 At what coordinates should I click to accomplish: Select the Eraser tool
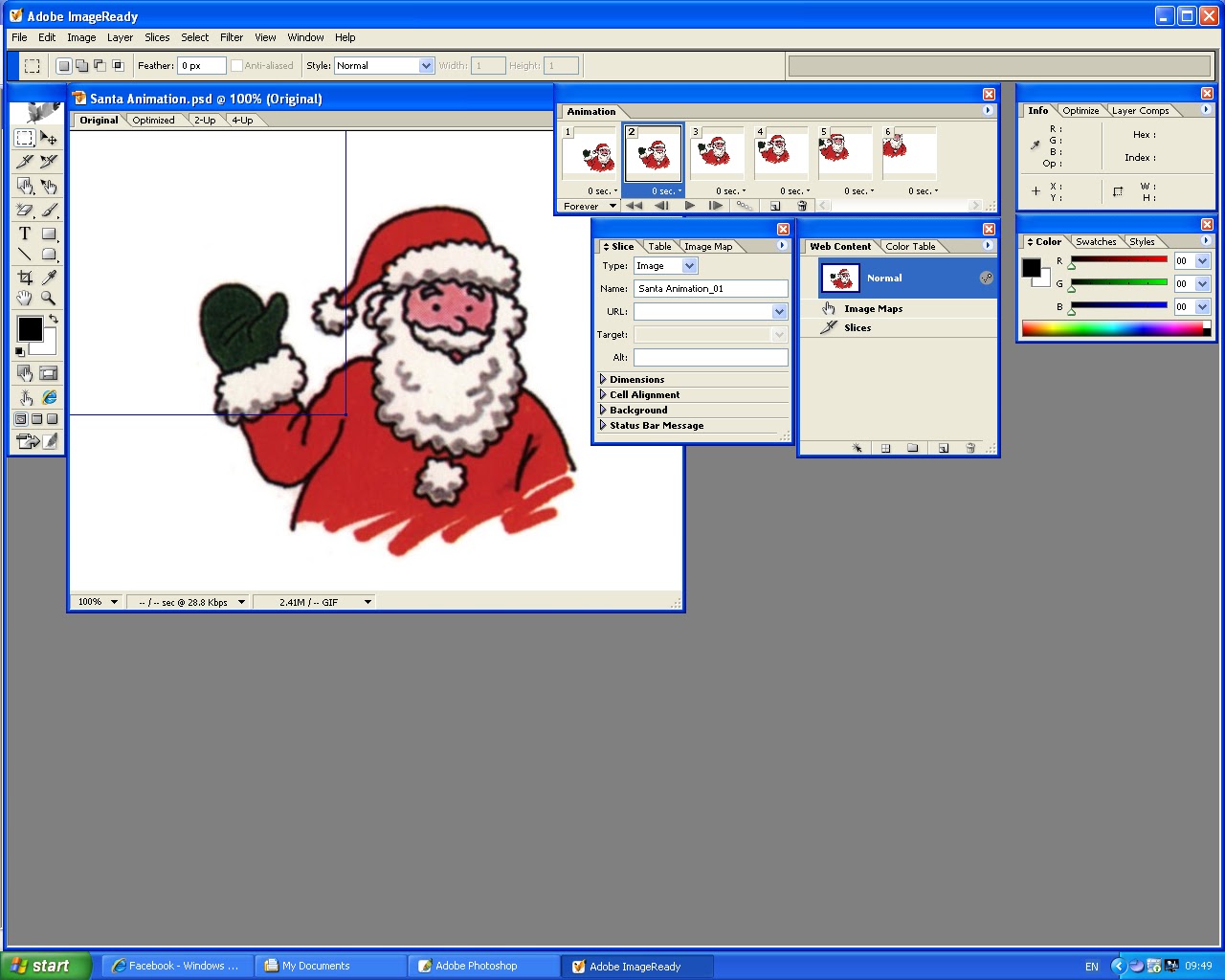(x=25, y=210)
